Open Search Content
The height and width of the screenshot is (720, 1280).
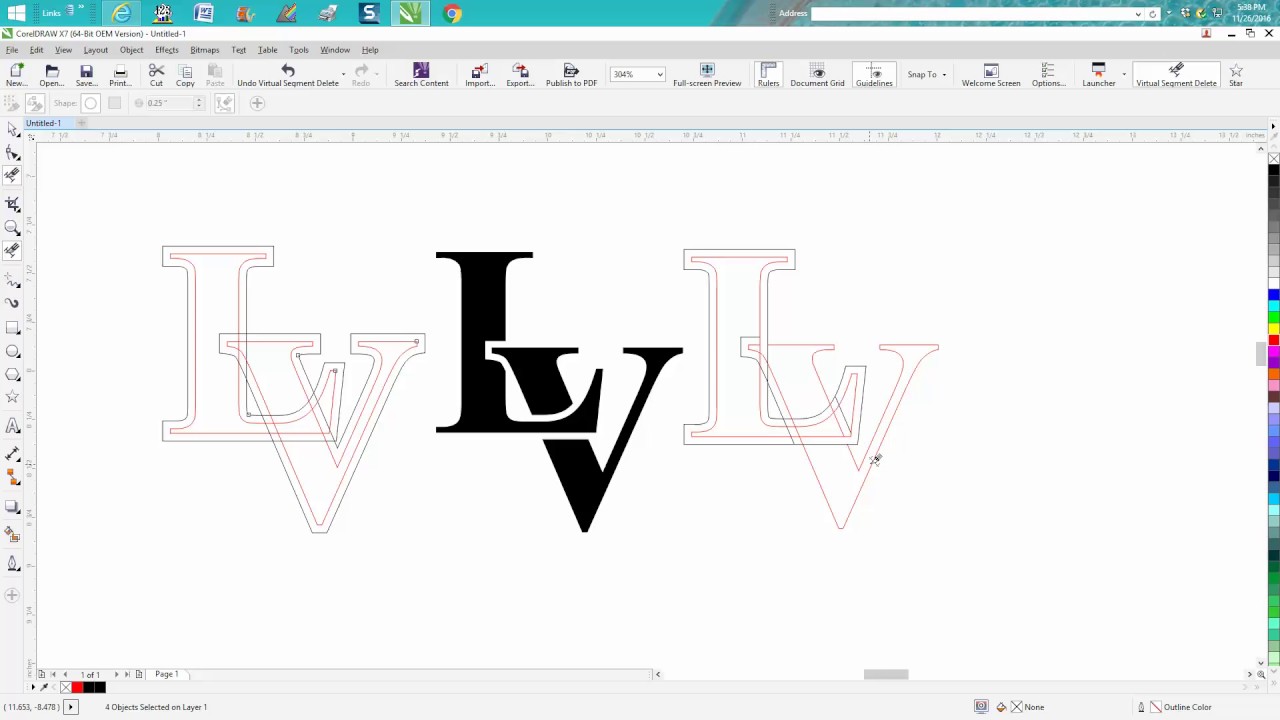tap(421, 75)
